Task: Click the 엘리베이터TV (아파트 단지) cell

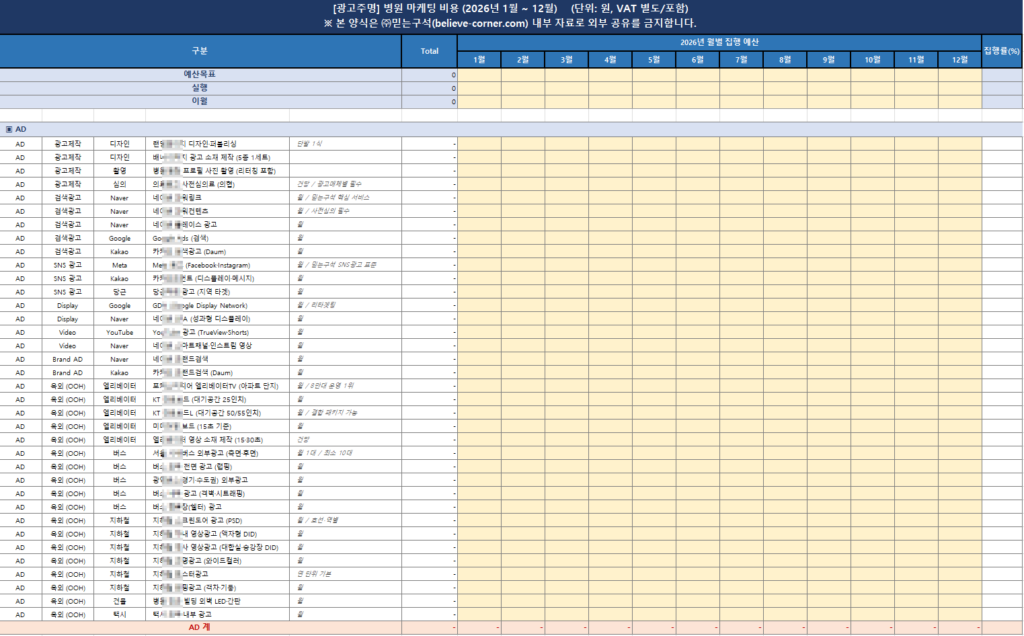Action: click(x=217, y=386)
